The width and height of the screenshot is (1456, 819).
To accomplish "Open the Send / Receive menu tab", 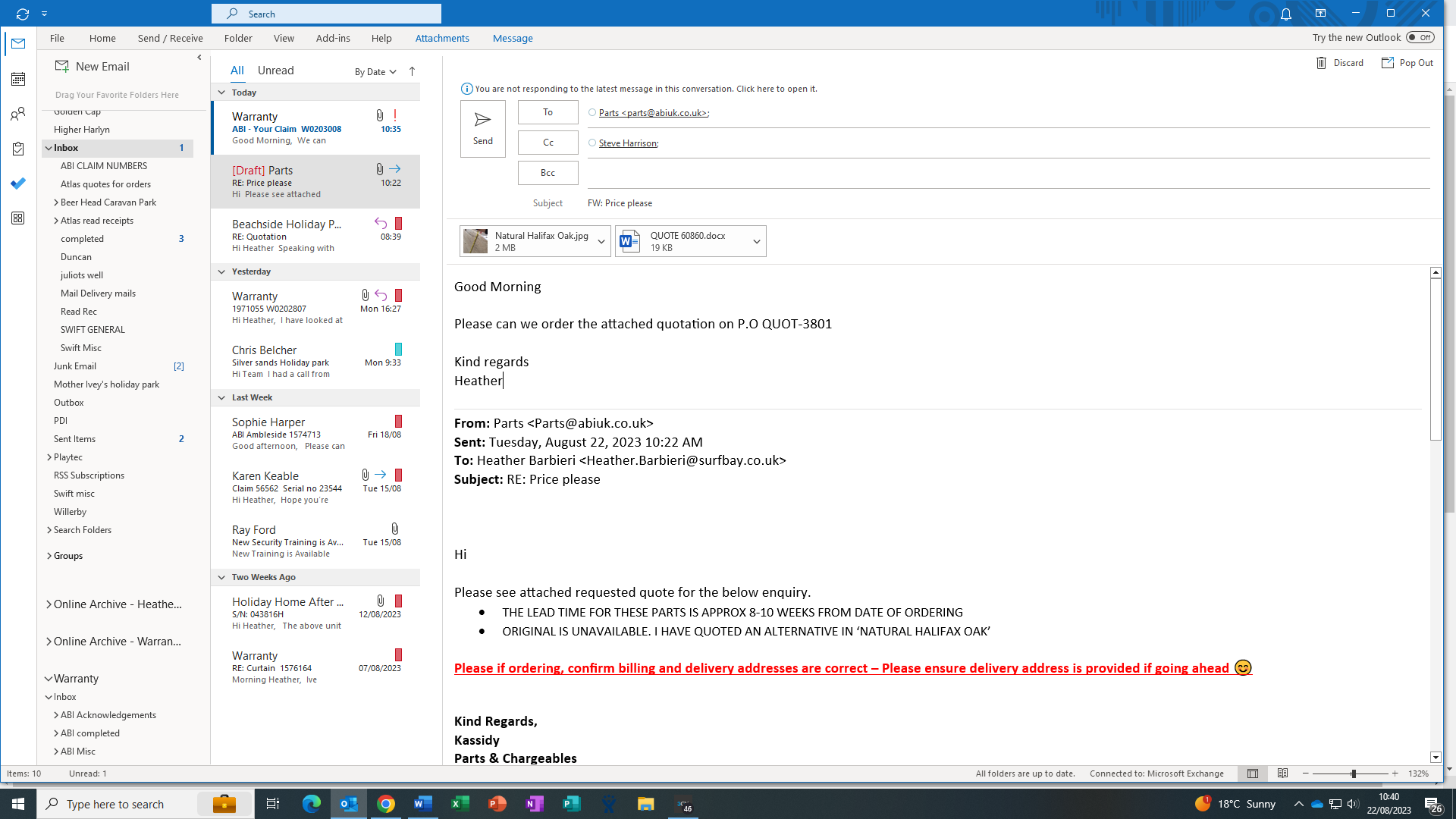I will click(170, 38).
